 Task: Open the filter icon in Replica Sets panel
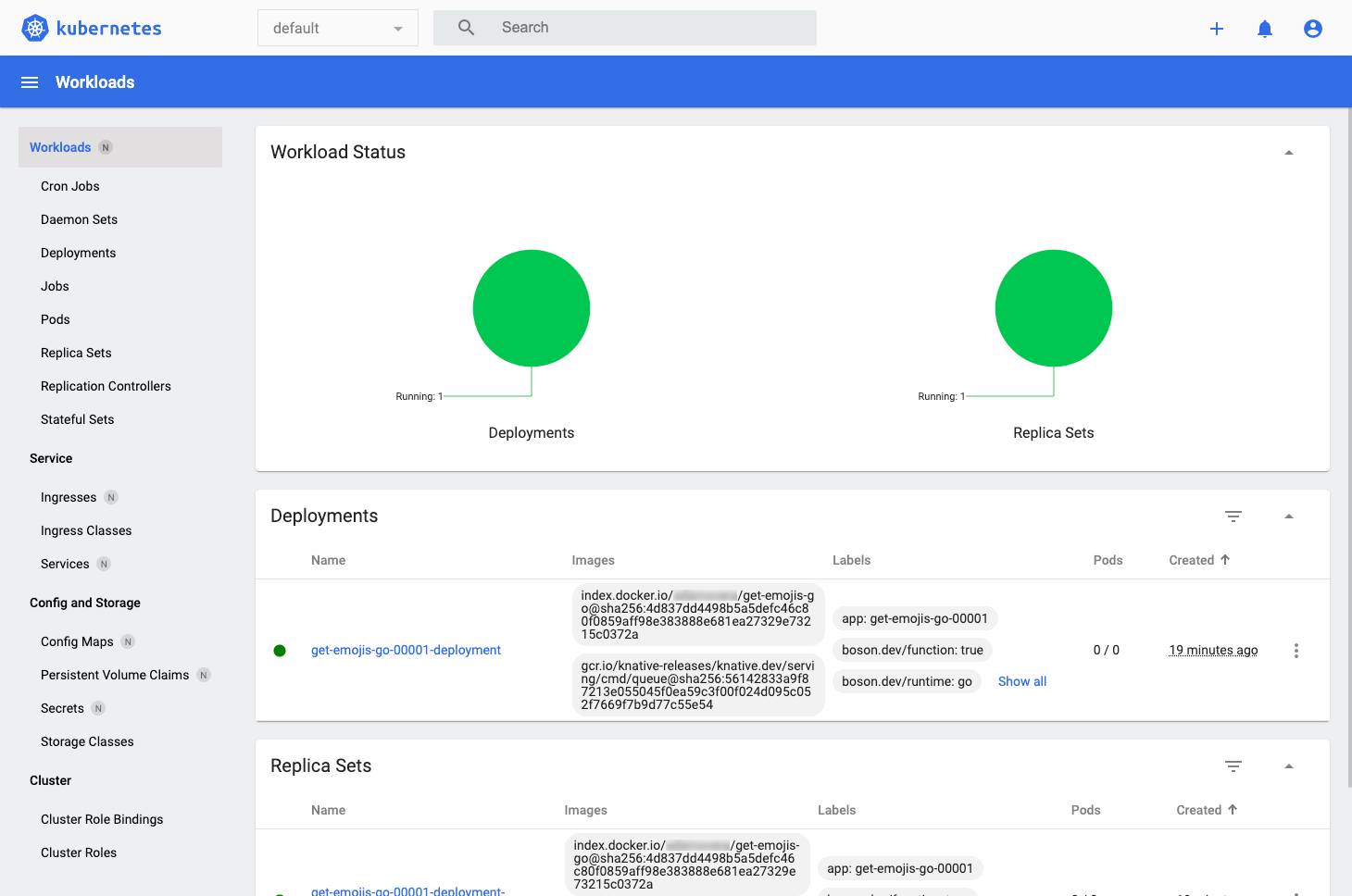point(1233,766)
